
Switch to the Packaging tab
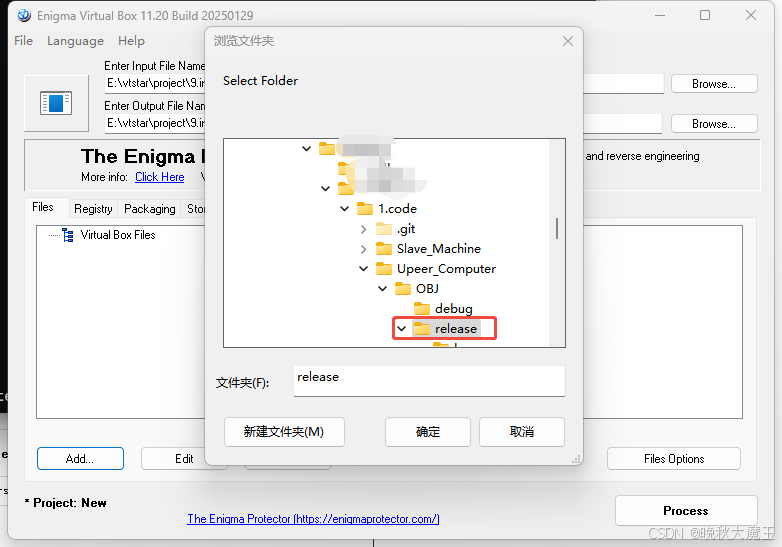[x=150, y=209]
